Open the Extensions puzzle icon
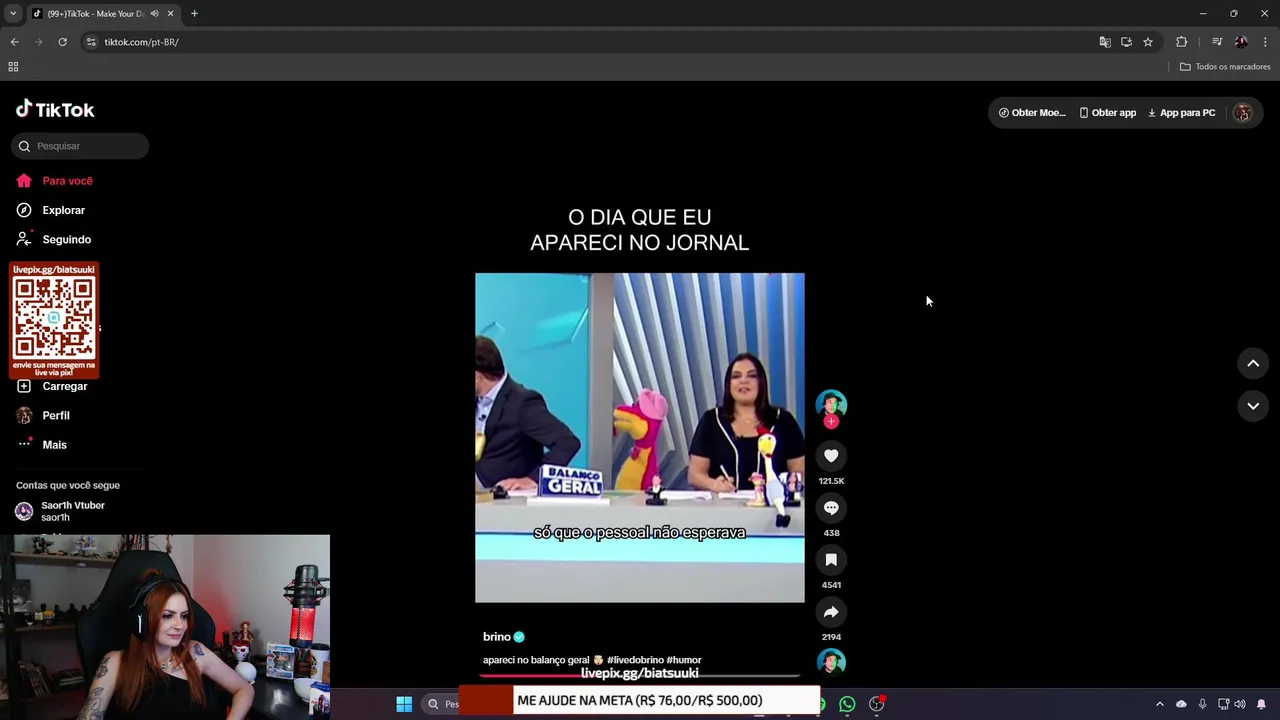The height and width of the screenshot is (720, 1280). [x=1182, y=42]
